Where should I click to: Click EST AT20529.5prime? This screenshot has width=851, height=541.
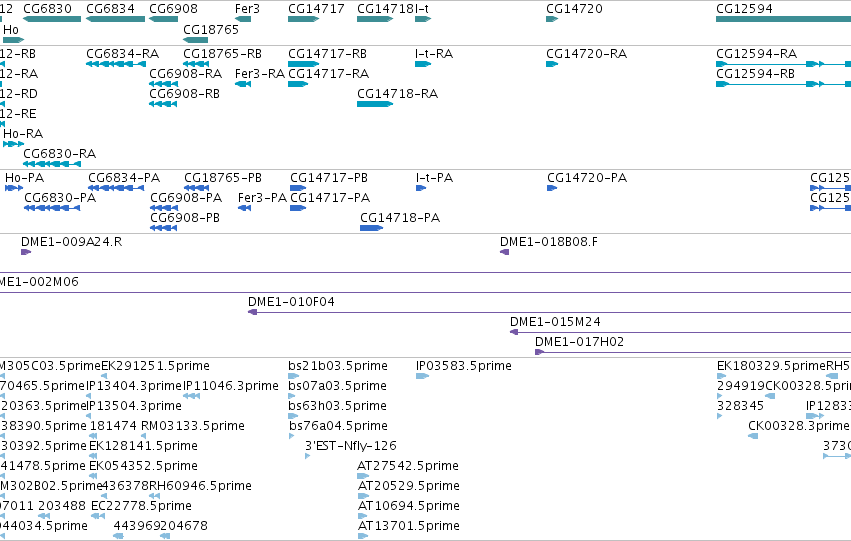tap(363, 496)
